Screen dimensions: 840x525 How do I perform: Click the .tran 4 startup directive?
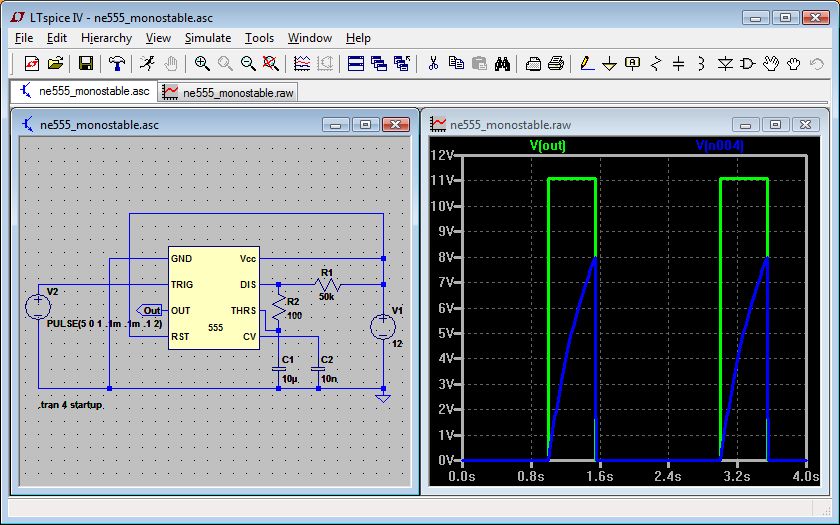[x=71, y=405]
